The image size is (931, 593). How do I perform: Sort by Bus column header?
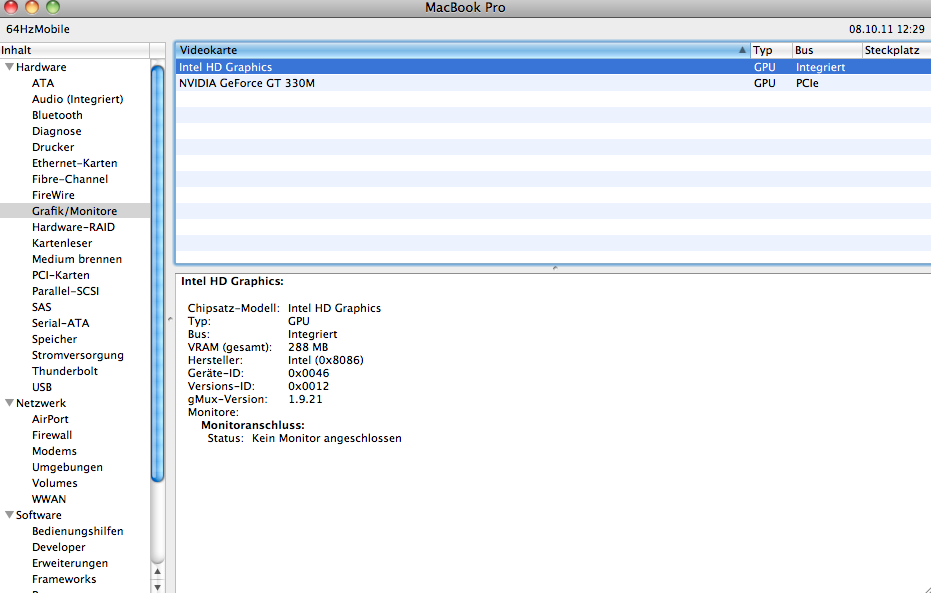coord(827,50)
